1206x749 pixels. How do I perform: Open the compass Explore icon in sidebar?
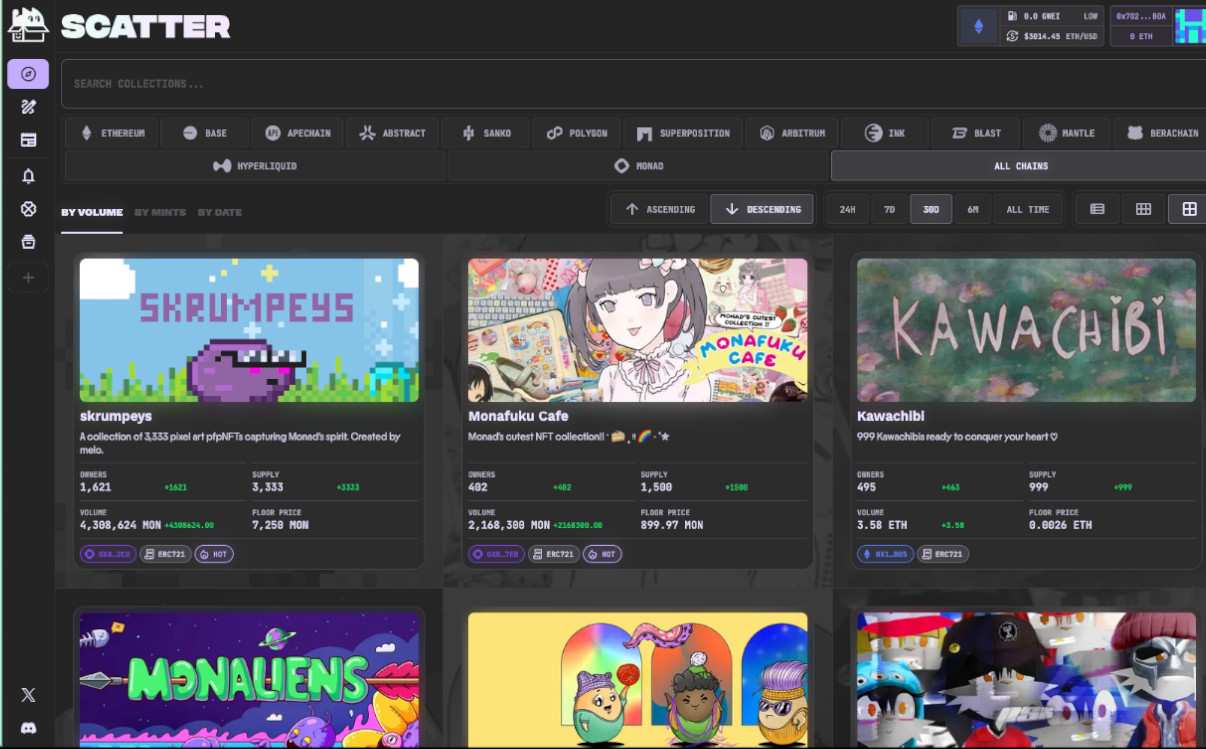pyautogui.click(x=28, y=74)
